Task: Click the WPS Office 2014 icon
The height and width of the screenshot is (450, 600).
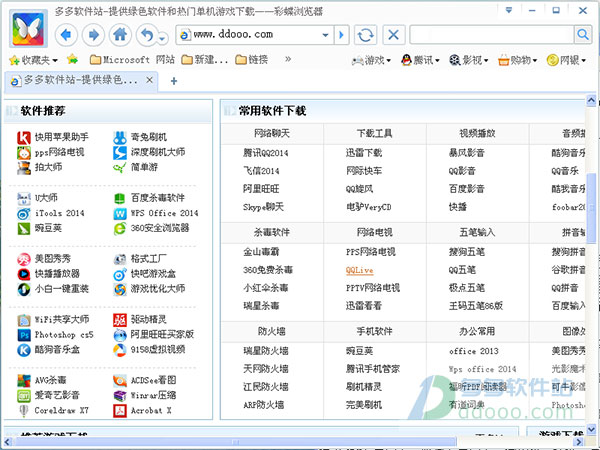Action: (120, 214)
